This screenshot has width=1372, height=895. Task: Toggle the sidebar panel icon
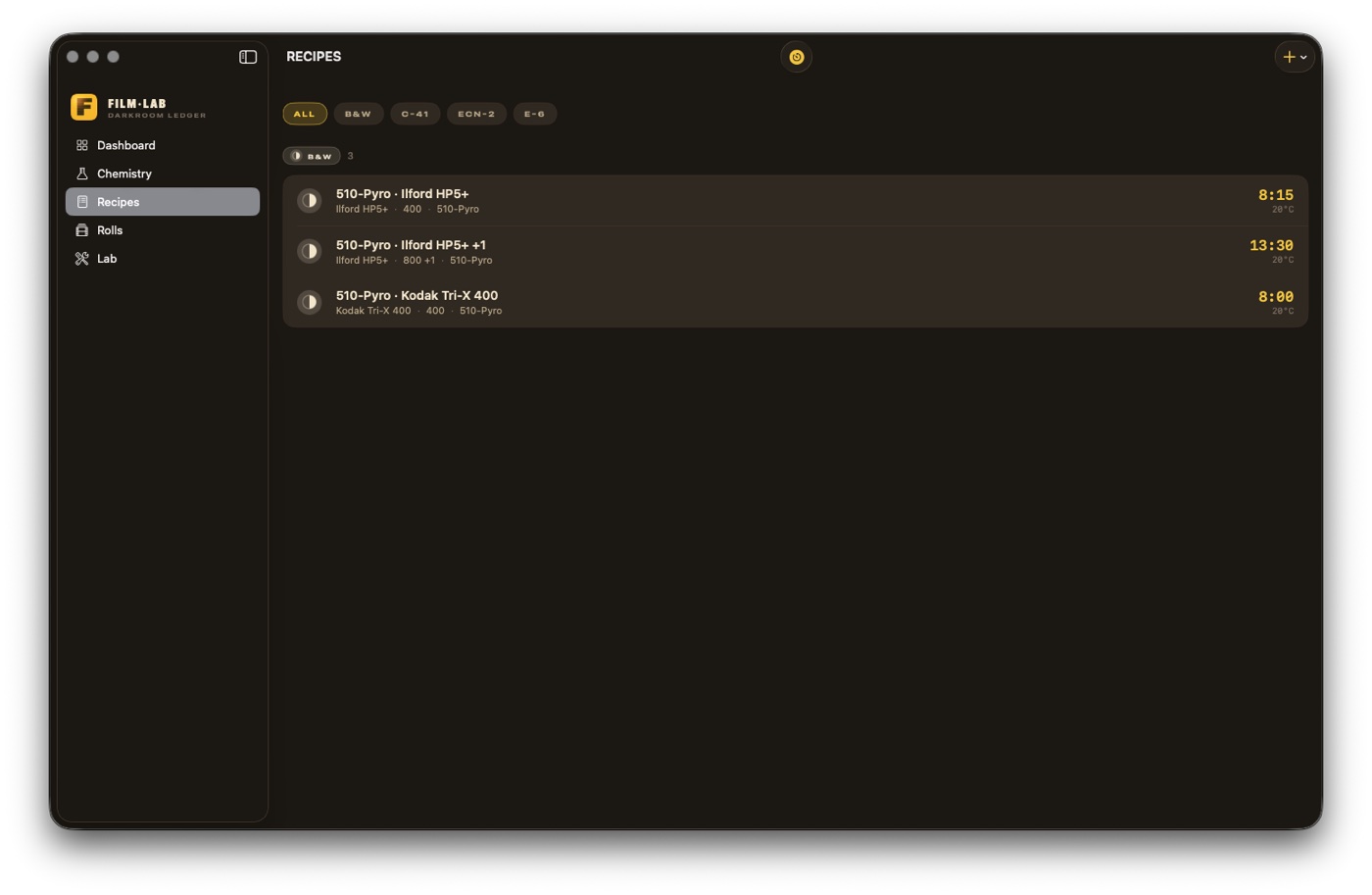click(248, 57)
